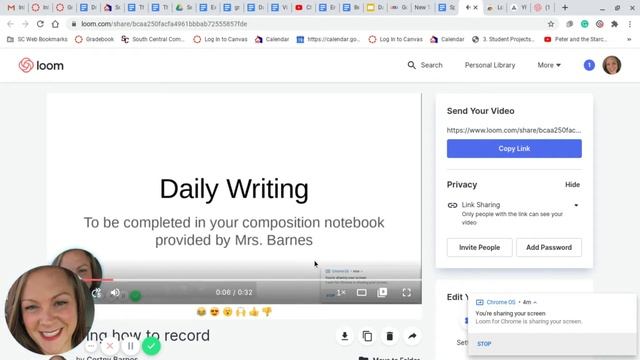Viewport: 640px width, 360px height.
Task: Click Invite People
Action: (x=479, y=247)
